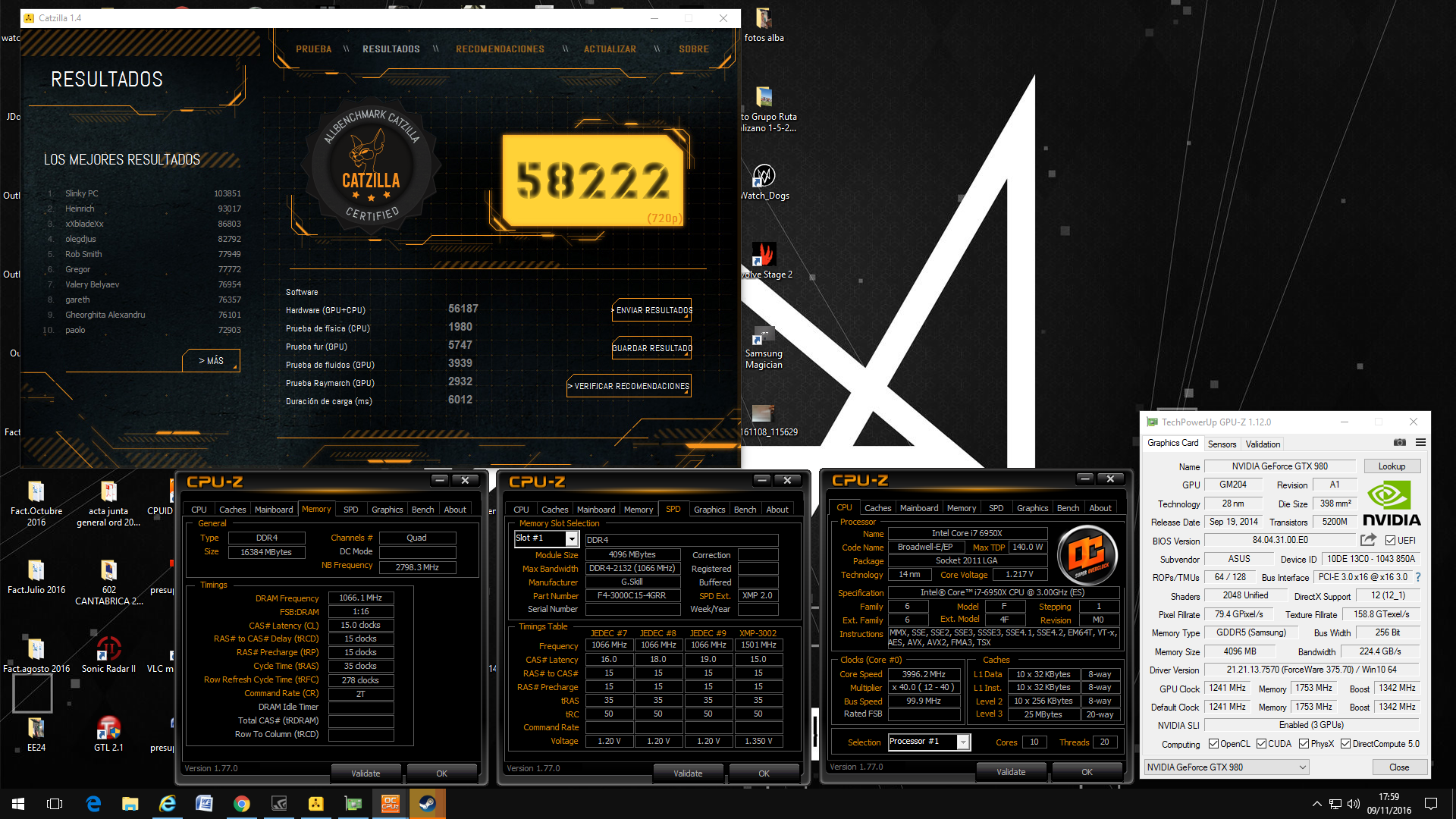Switch to the Sensors tab in GPU-Z
This screenshot has width=1456, height=819.
click(x=1222, y=444)
